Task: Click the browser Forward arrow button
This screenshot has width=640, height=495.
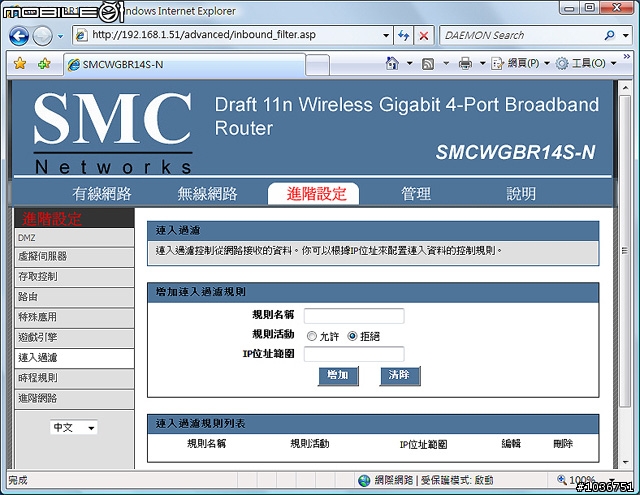Action: coord(42,36)
